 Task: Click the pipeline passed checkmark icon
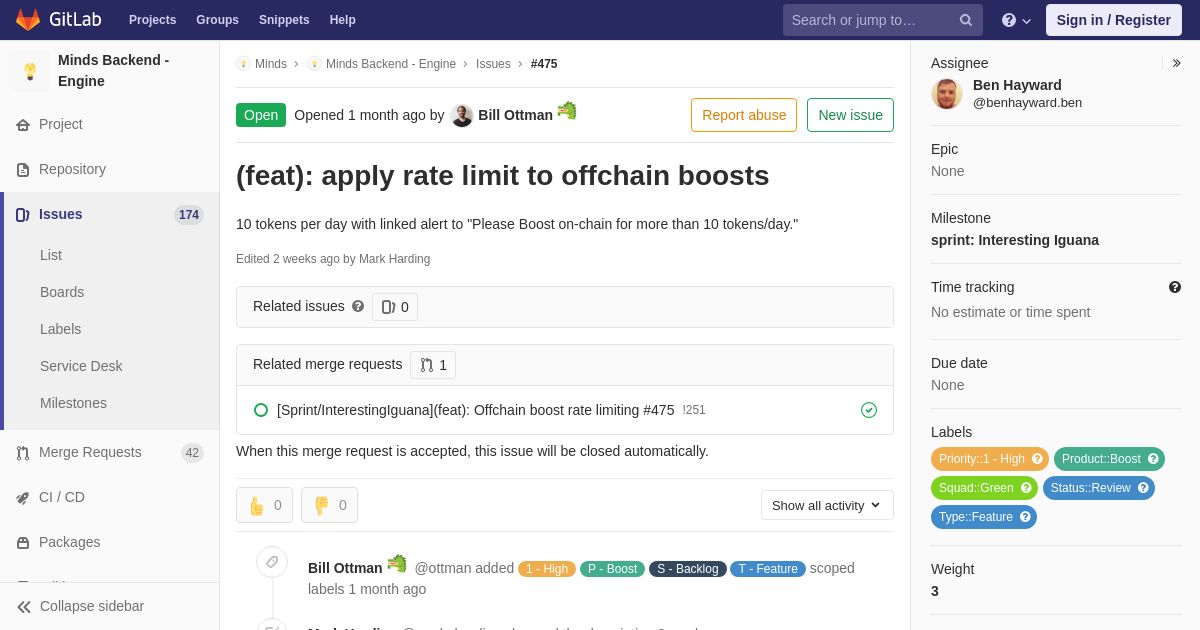[x=869, y=410]
